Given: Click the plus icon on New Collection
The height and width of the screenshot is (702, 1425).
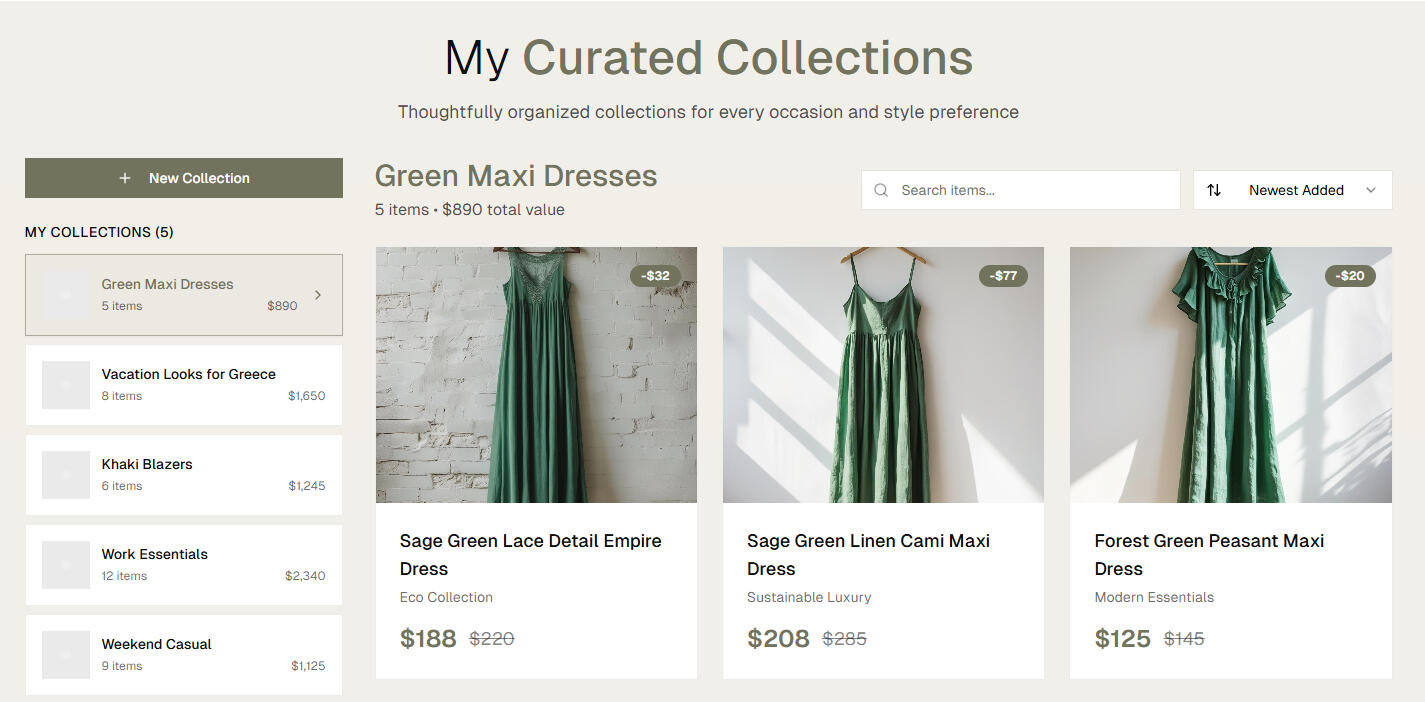Looking at the screenshot, I should pos(125,178).
